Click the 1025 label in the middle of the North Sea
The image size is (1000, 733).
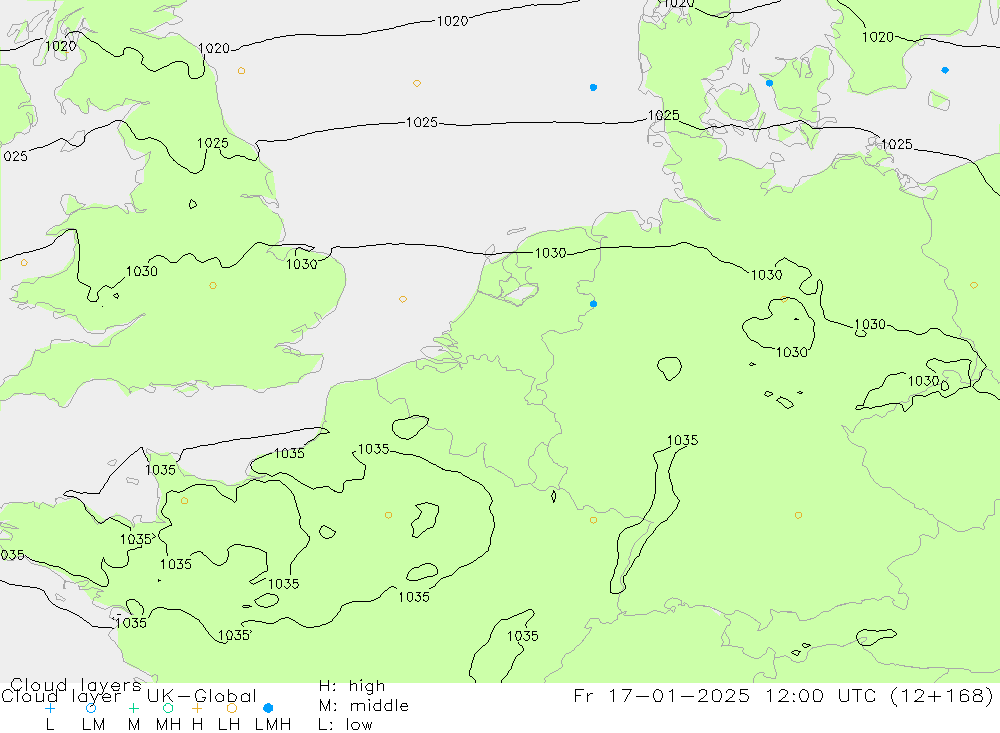tap(422, 122)
